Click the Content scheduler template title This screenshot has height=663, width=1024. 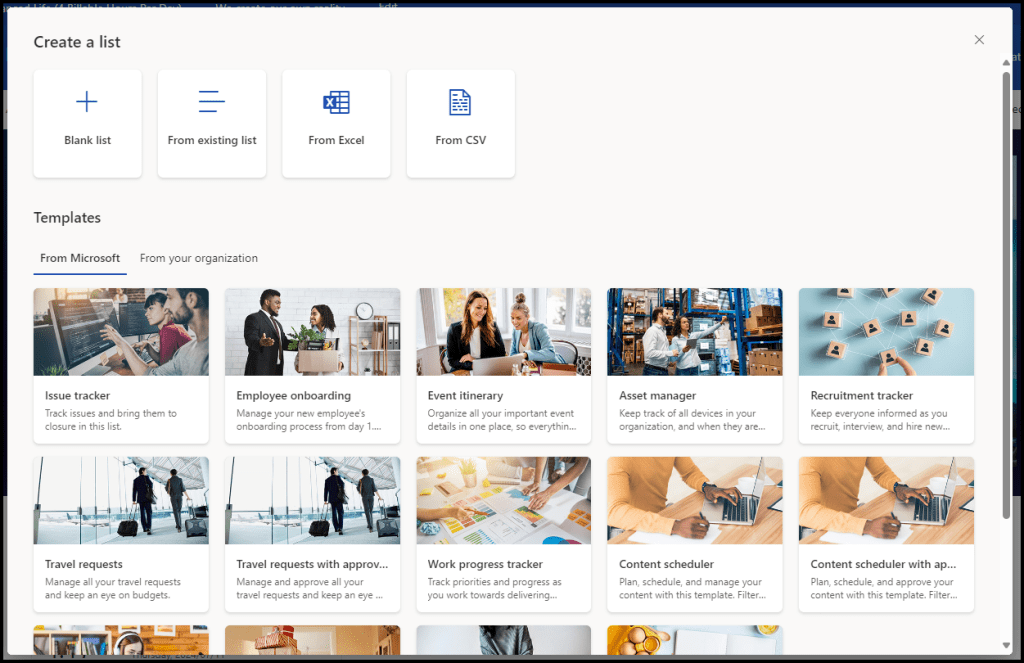666,564
